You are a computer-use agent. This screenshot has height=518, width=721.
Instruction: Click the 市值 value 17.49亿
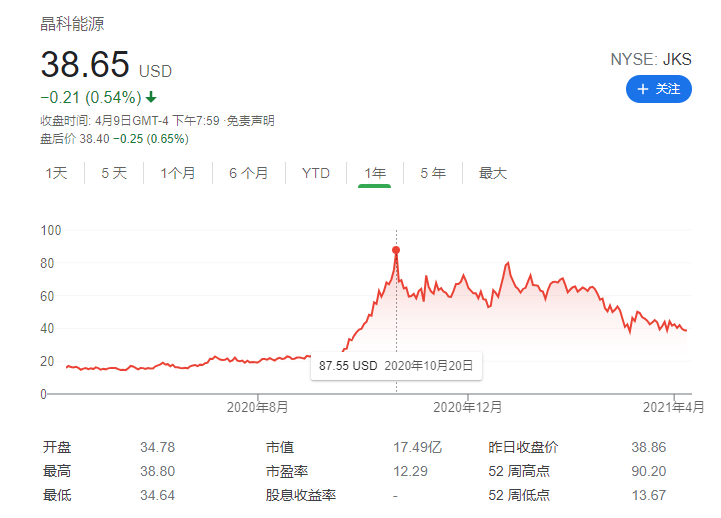[x=418, y=447]
